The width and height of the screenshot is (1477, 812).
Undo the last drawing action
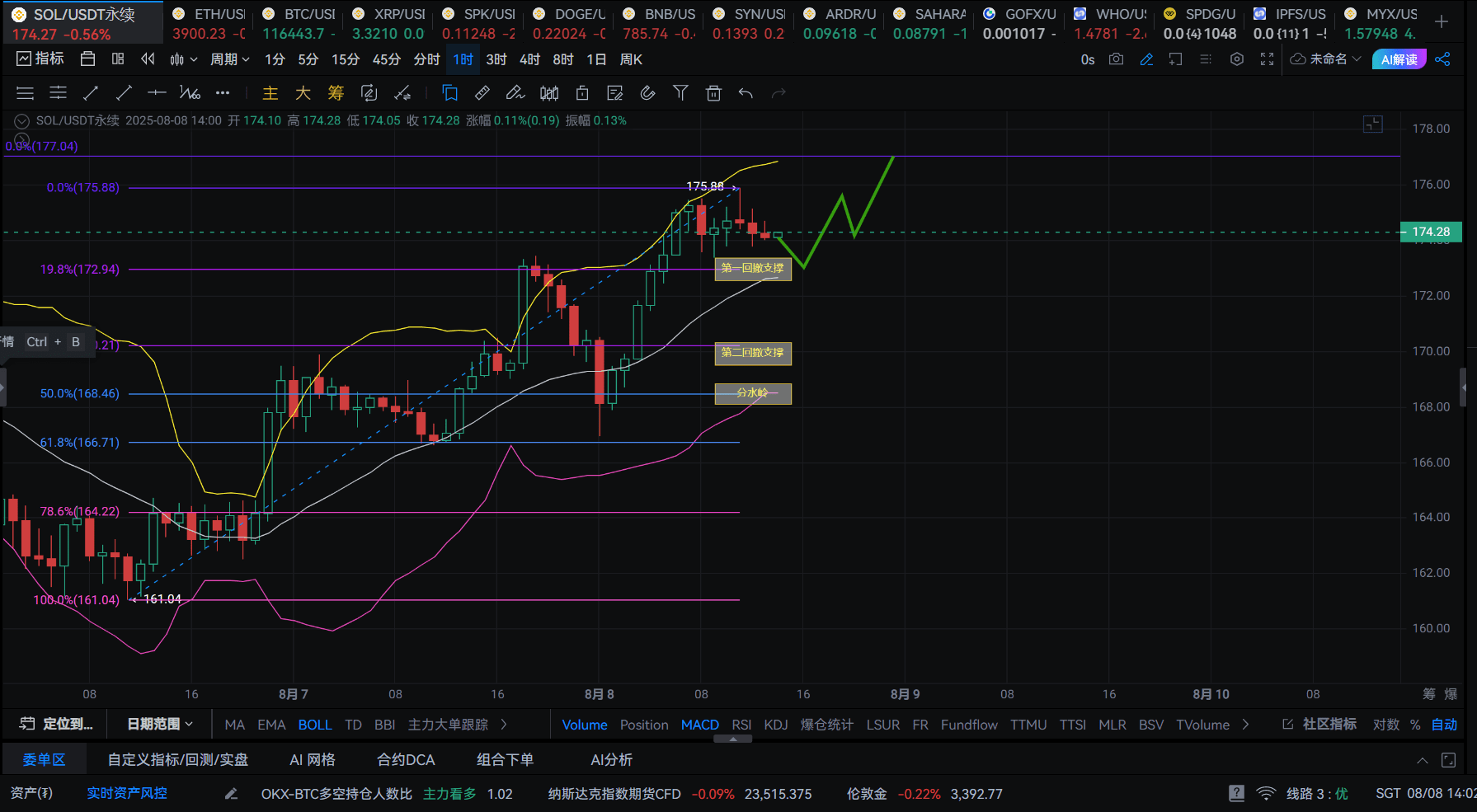(x=746, y=93)
